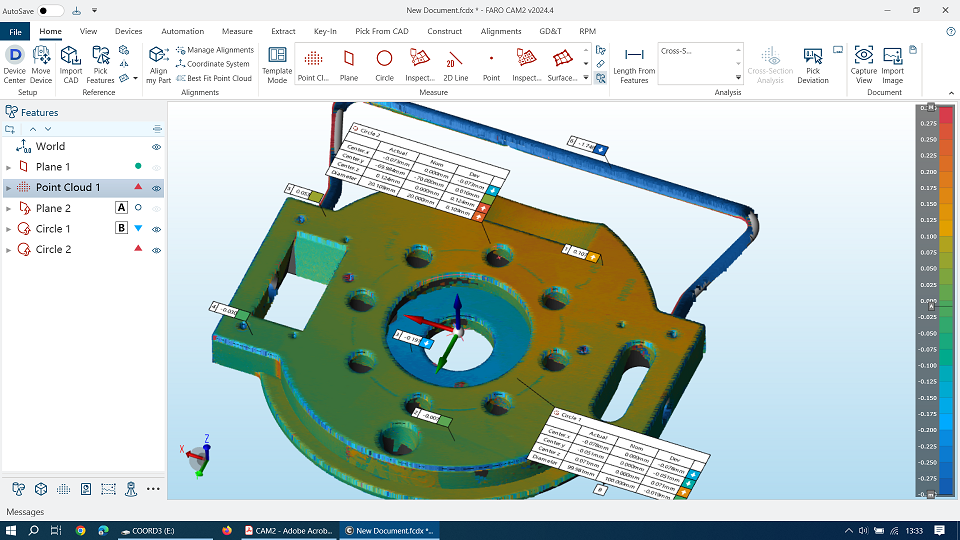Move selected feature up with arrow
The width and height of the screenshot is (960, 540).
coord(33,129)
